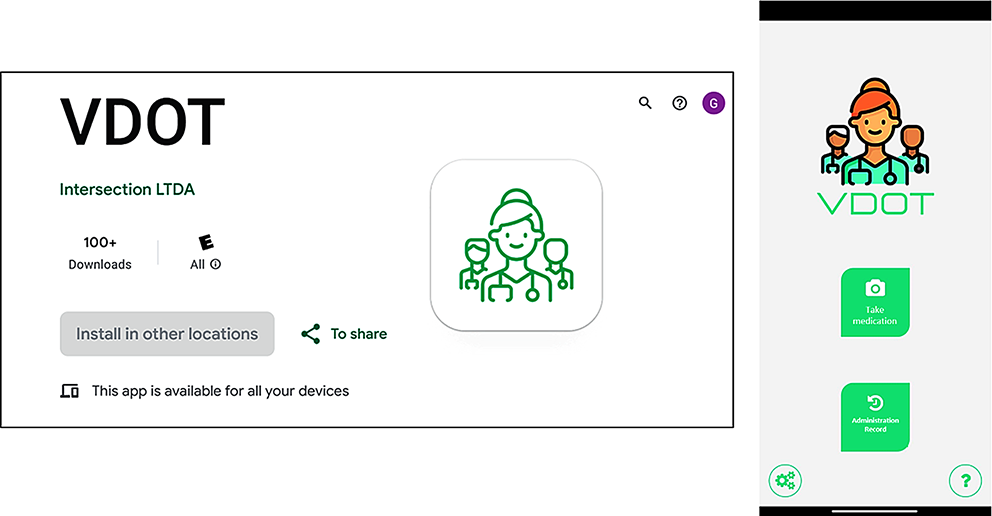Viewport: 992px width, 516px height.
Task: Click the search magnifier icon
Action: click(645, 102)
